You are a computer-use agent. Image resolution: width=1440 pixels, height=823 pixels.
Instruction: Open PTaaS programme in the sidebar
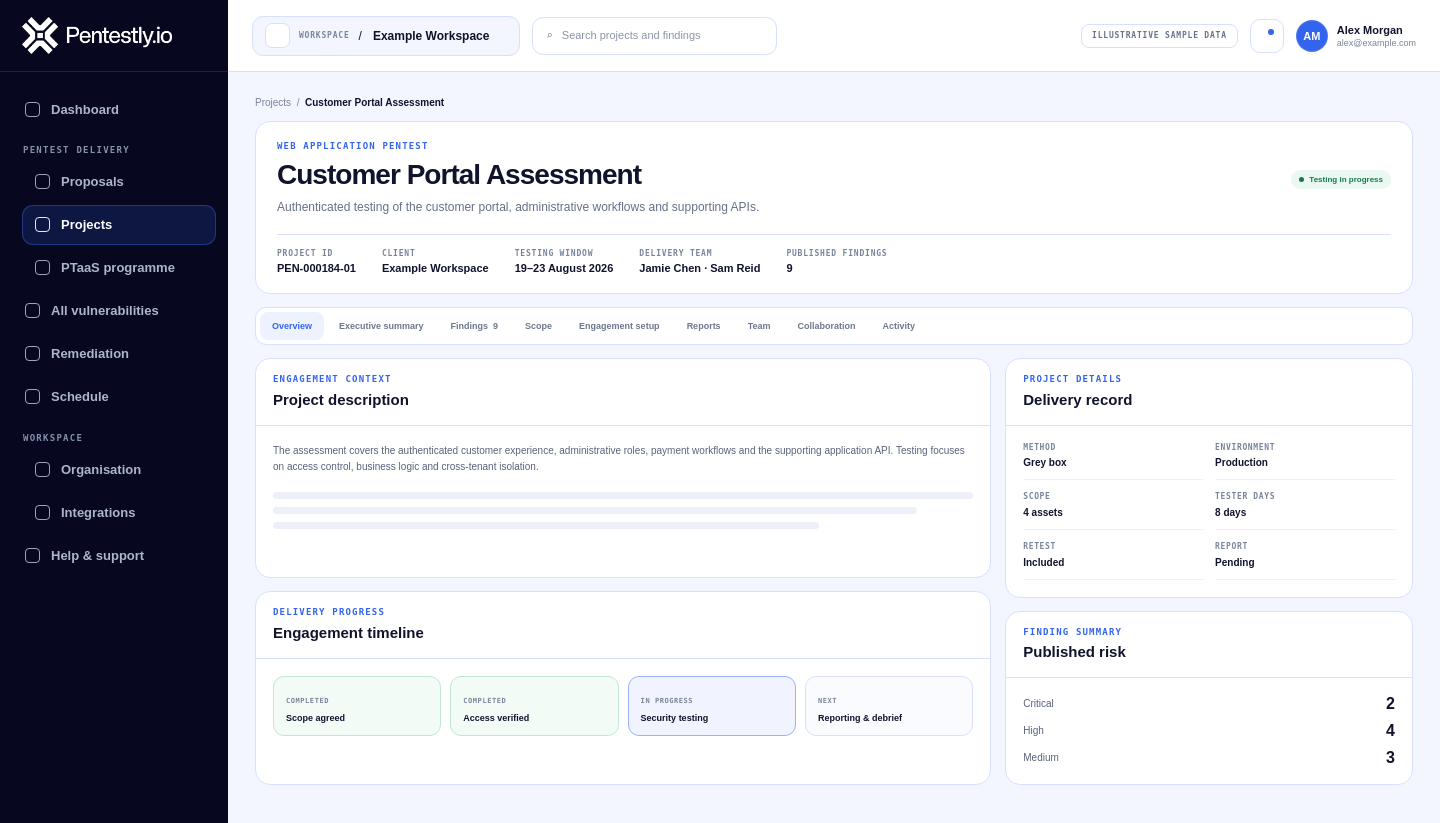tap(119, 268)
